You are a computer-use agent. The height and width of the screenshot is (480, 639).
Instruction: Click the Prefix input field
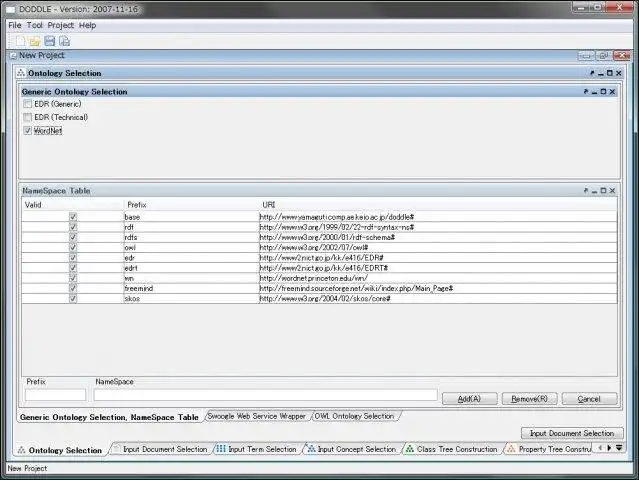point(55,394)
